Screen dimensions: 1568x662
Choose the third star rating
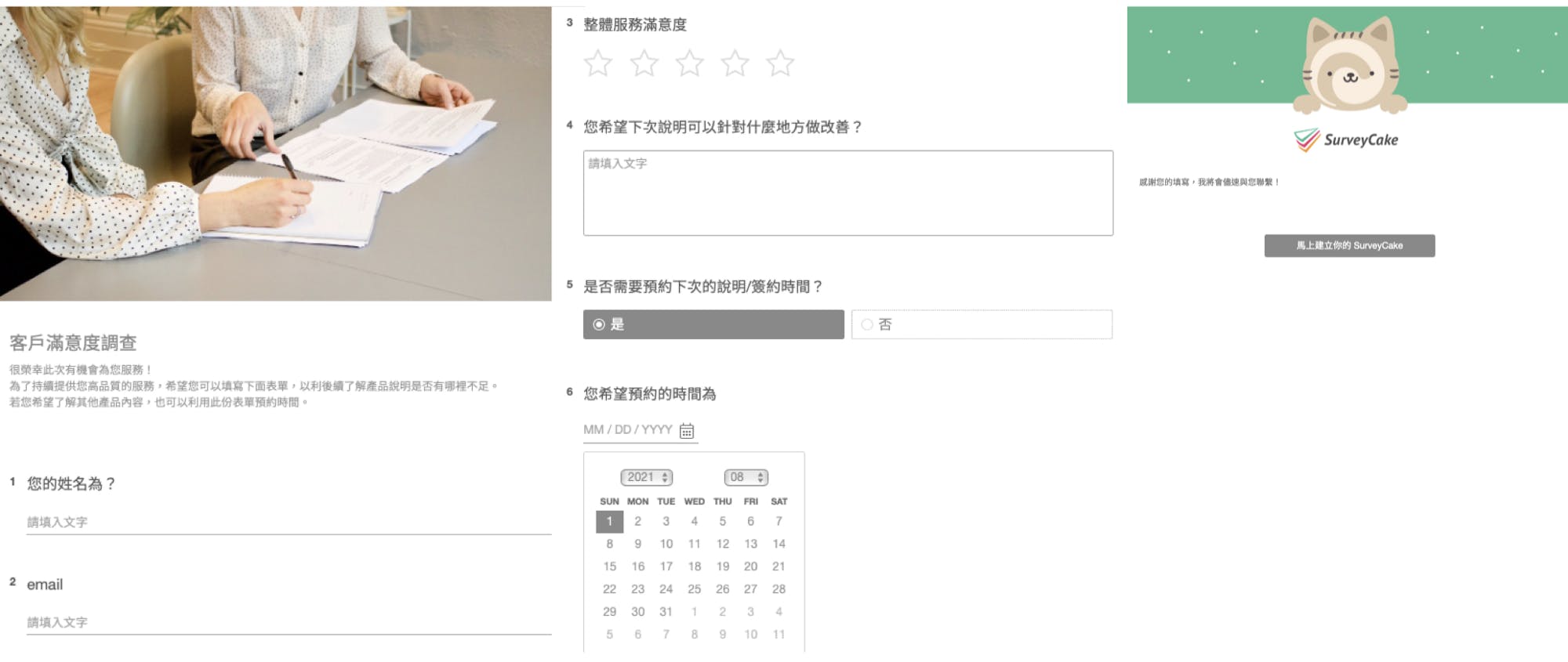689,63
